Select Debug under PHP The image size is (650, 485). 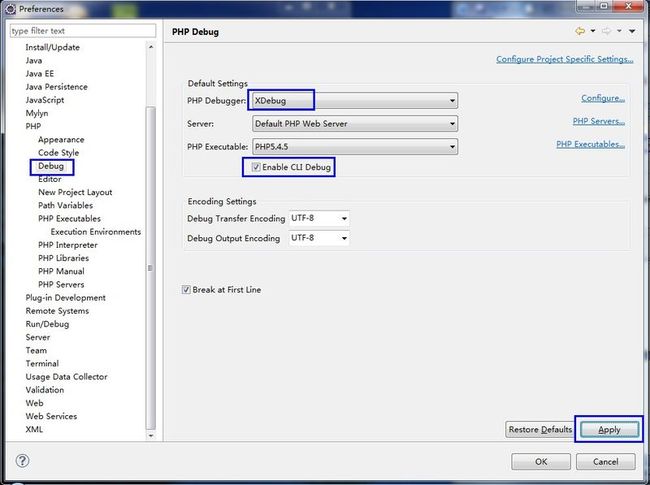pos(51,166)
